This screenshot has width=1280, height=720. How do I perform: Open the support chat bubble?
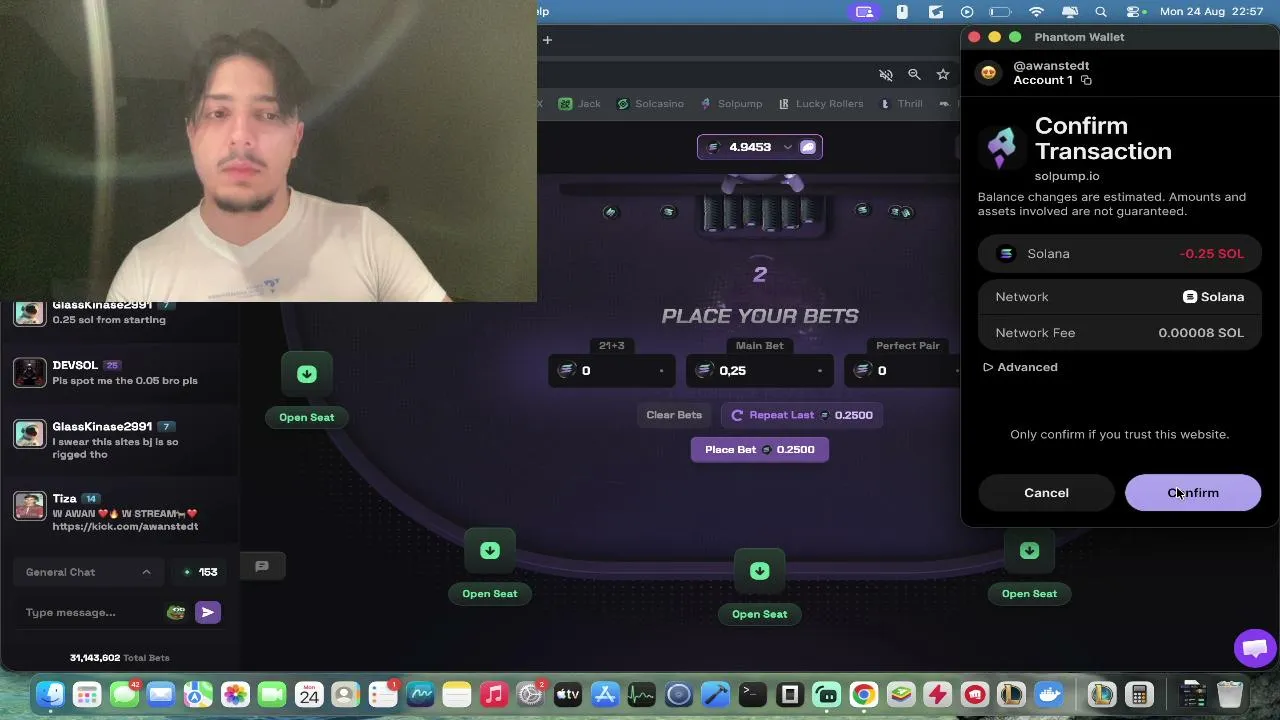[x=1255, y=648]
